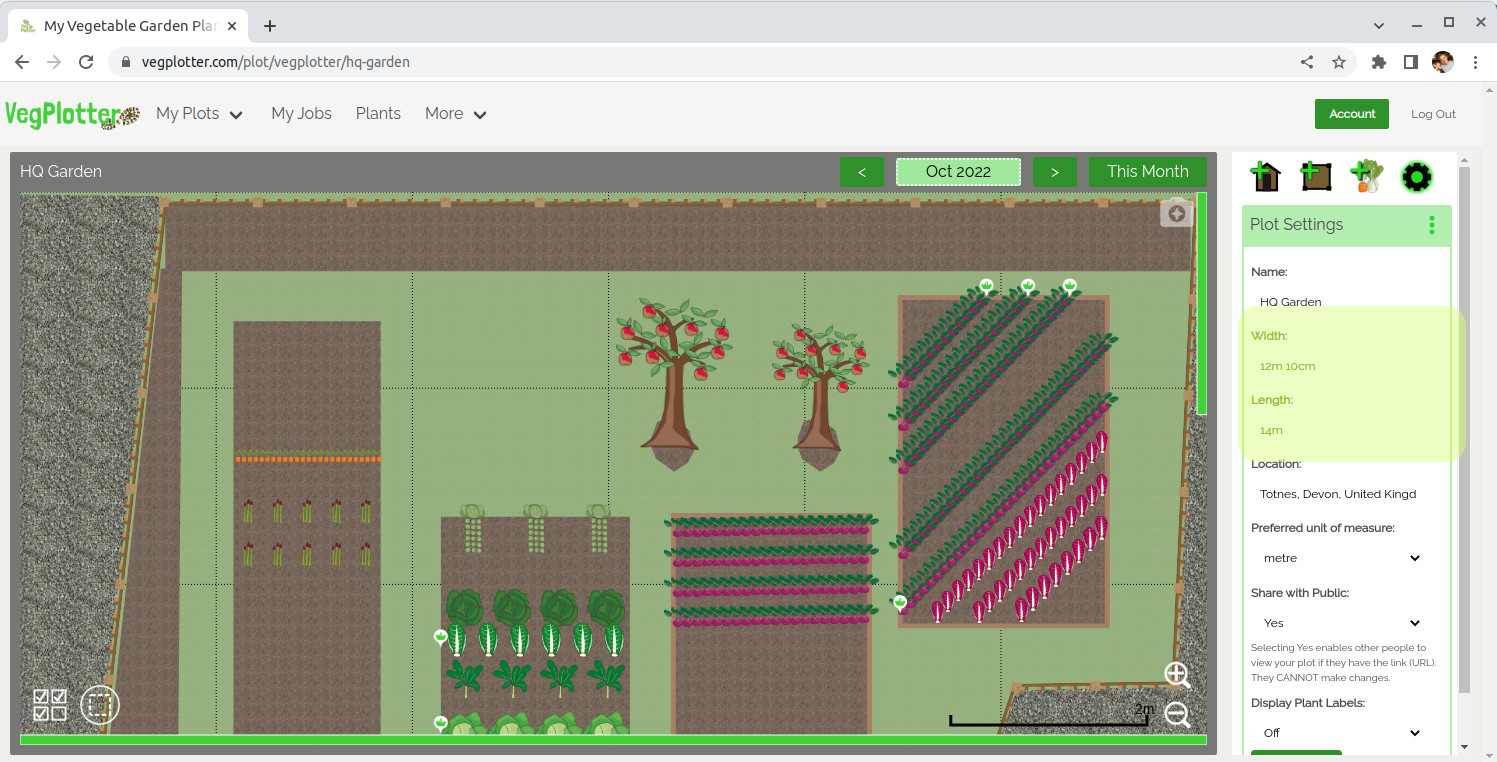Zoom in on the garden plot
1497x762 pixels.
point(1177,675)
